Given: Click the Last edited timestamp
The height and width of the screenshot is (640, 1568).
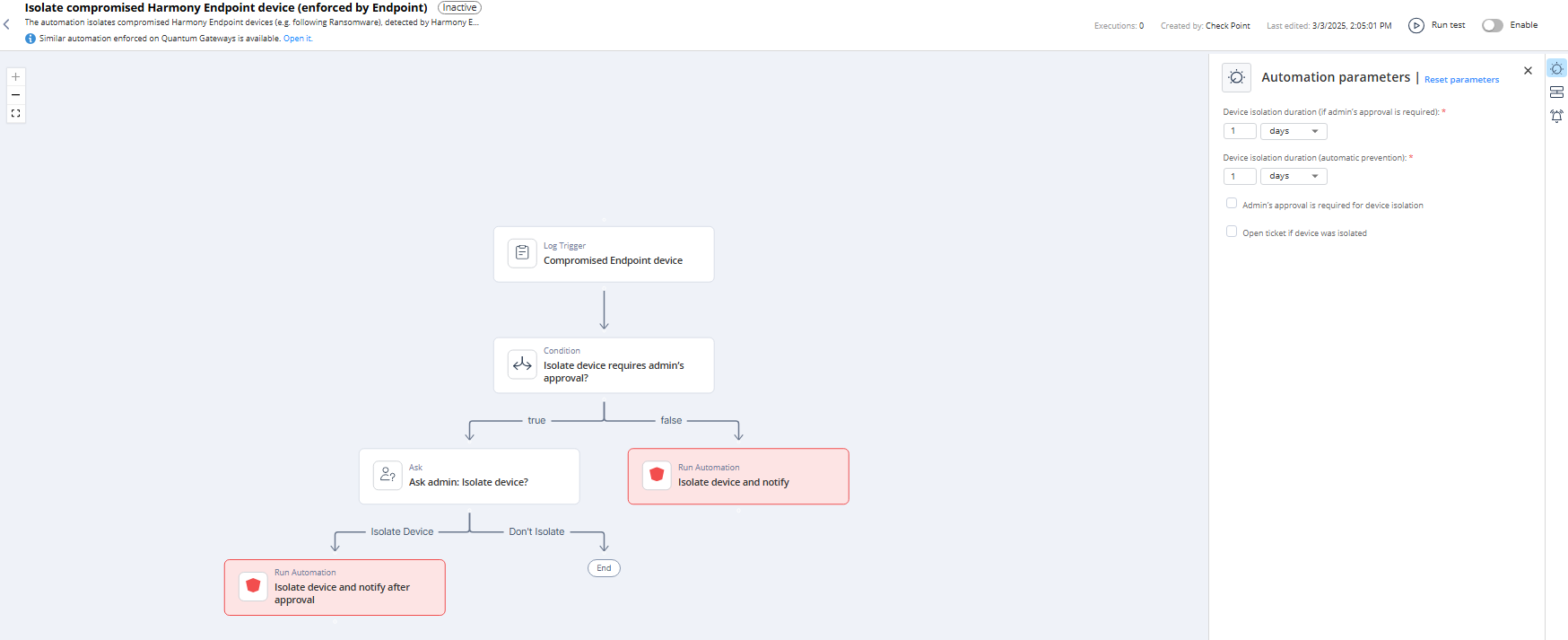Looking at the screenshot, I should coord(1328,26).
